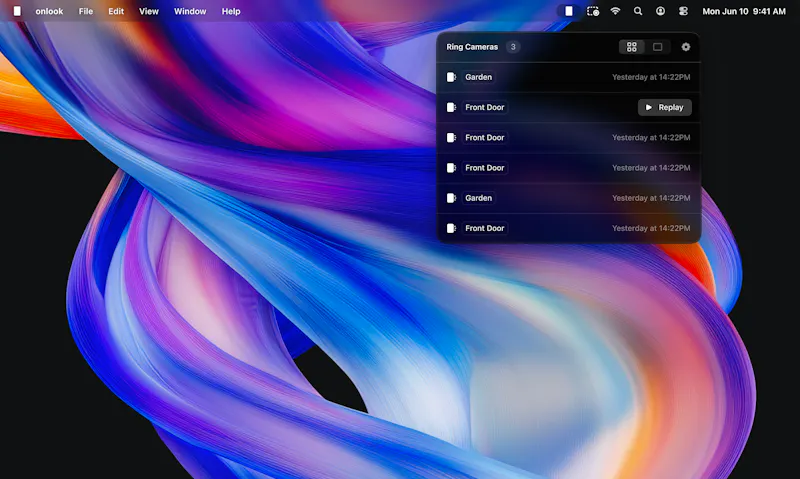Open the screen recording status icon
Image resolution: width=800 pixels, height=479 pixels.
click(593, 11)
